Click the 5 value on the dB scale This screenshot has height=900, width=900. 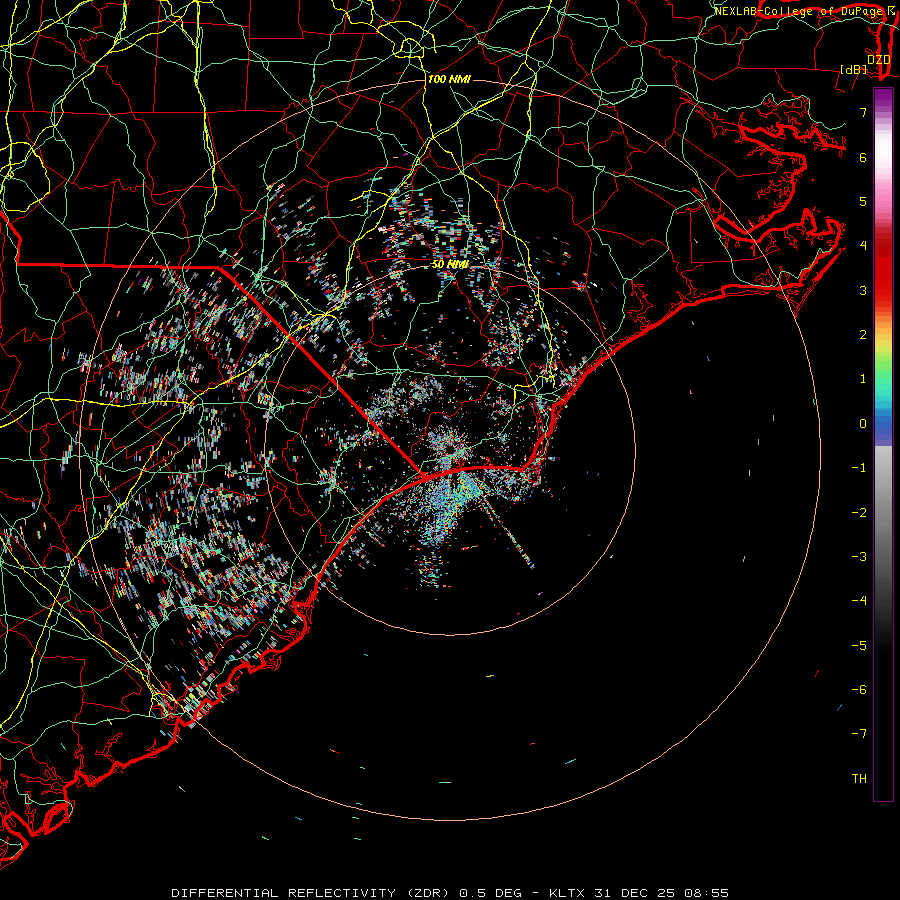coord(863,201)
